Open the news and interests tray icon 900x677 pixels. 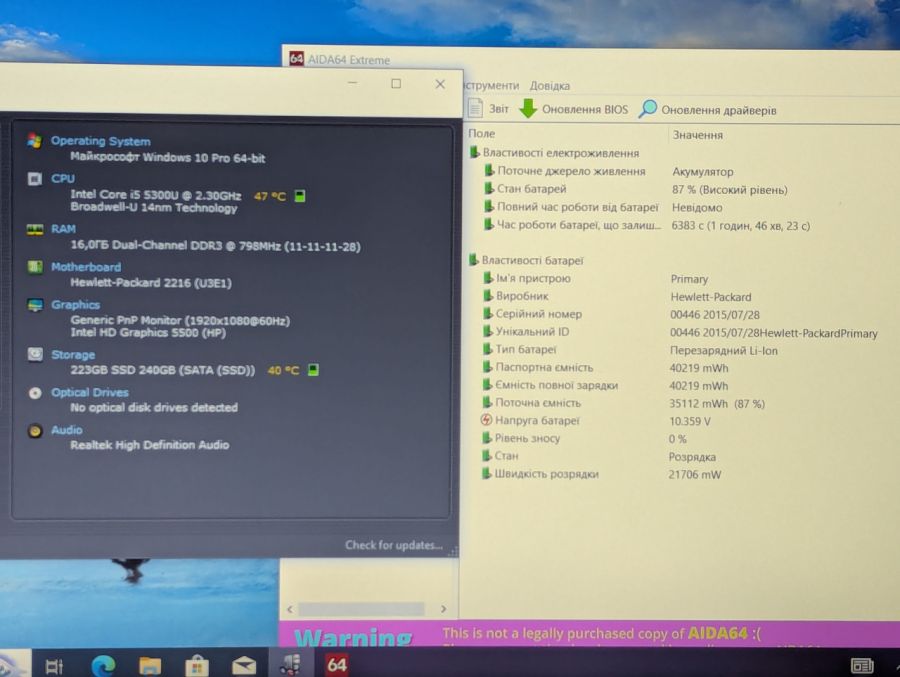[x=862, y=666]
